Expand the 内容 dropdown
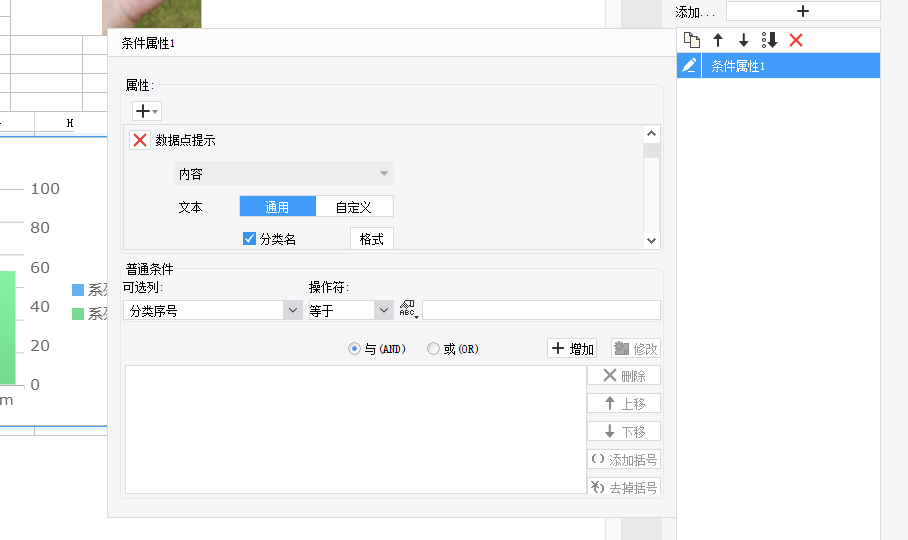 pyautogui.click(x=283, y=174)
